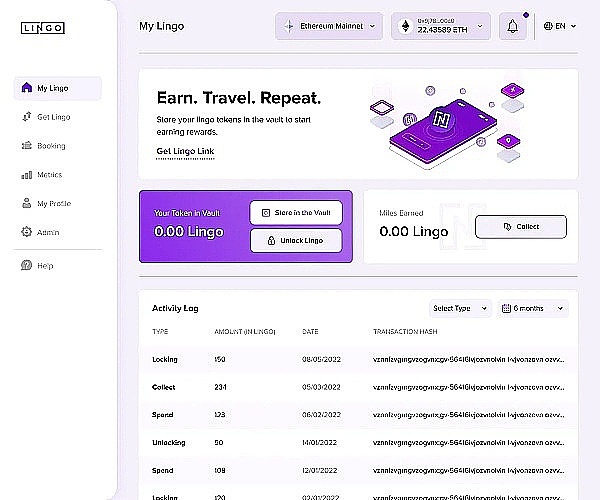
Task: Click the Get Lingo sidebar icon
Action: [x=27, y=117]
